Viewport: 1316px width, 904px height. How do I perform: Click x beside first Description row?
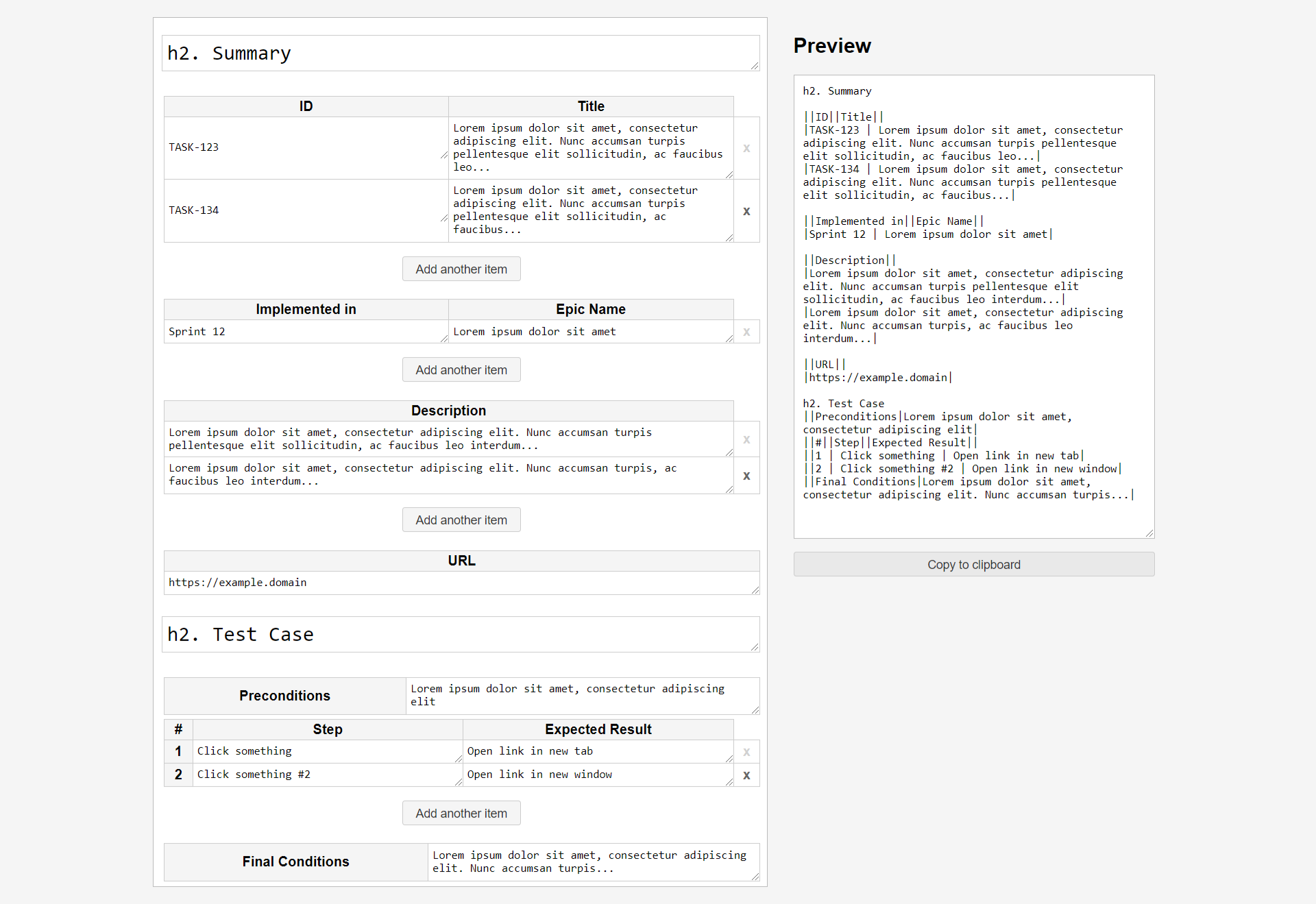(746, 439)
